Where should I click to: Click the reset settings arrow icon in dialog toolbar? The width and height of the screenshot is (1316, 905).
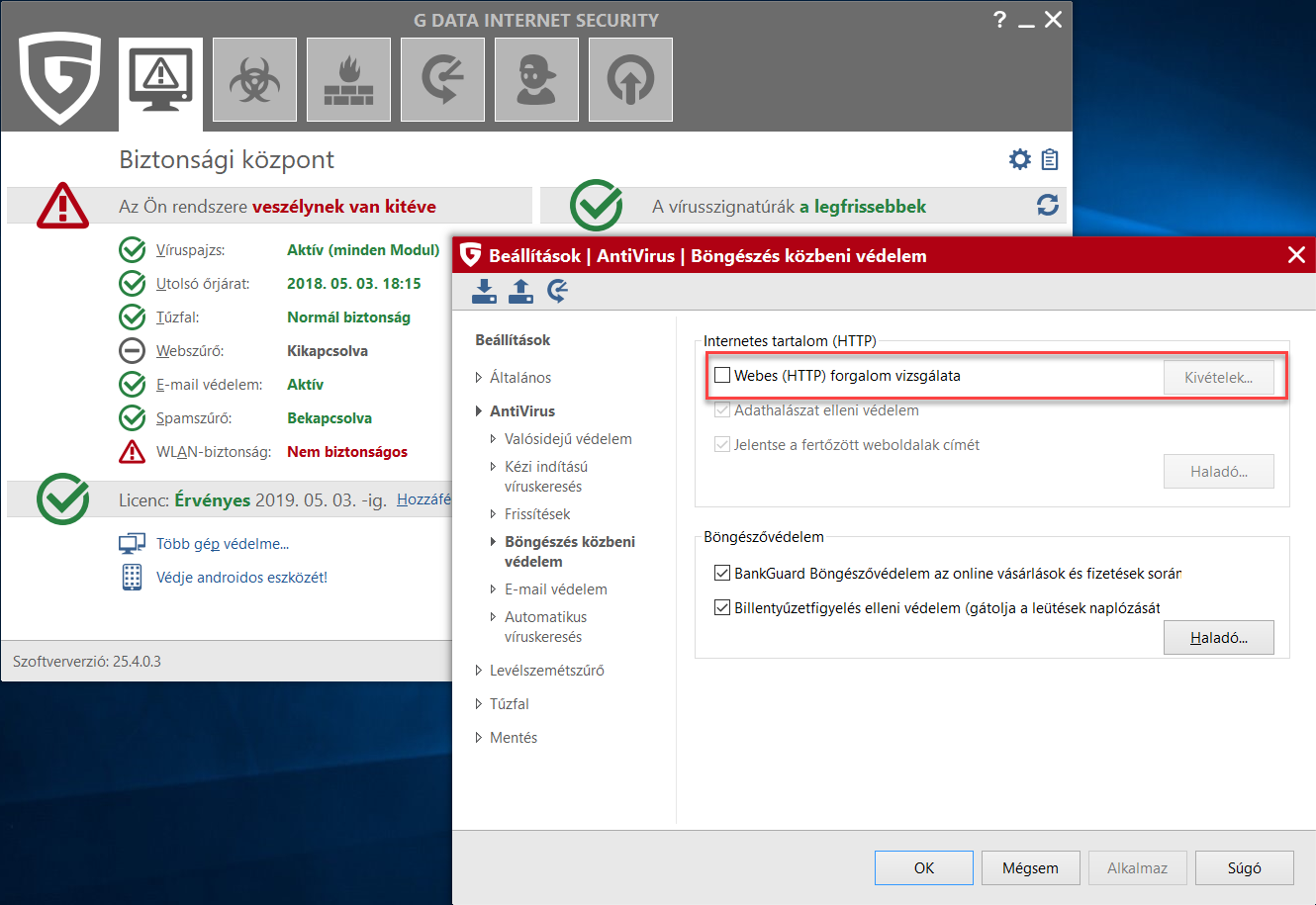[x=557, y=291]
